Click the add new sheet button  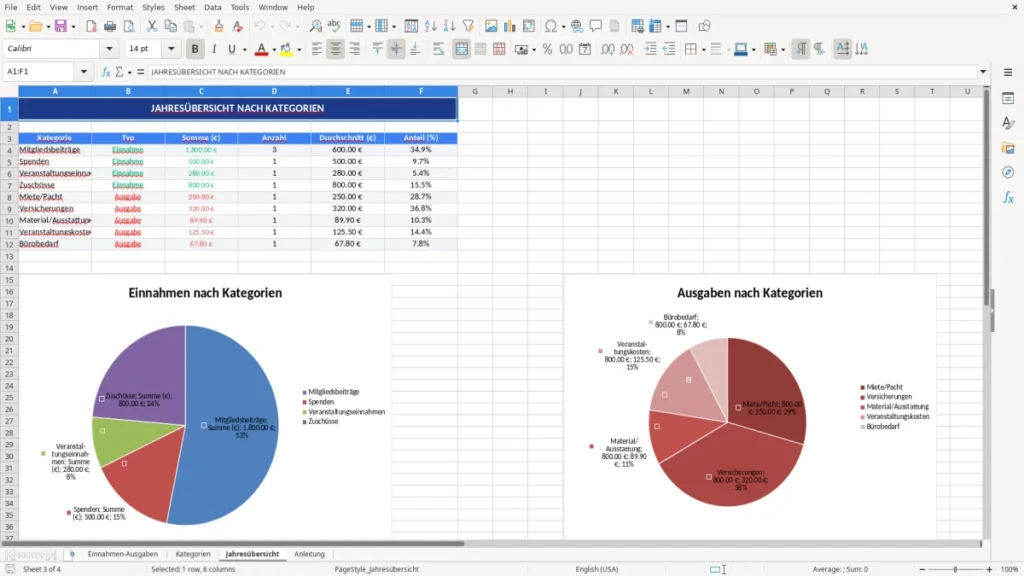72,554
